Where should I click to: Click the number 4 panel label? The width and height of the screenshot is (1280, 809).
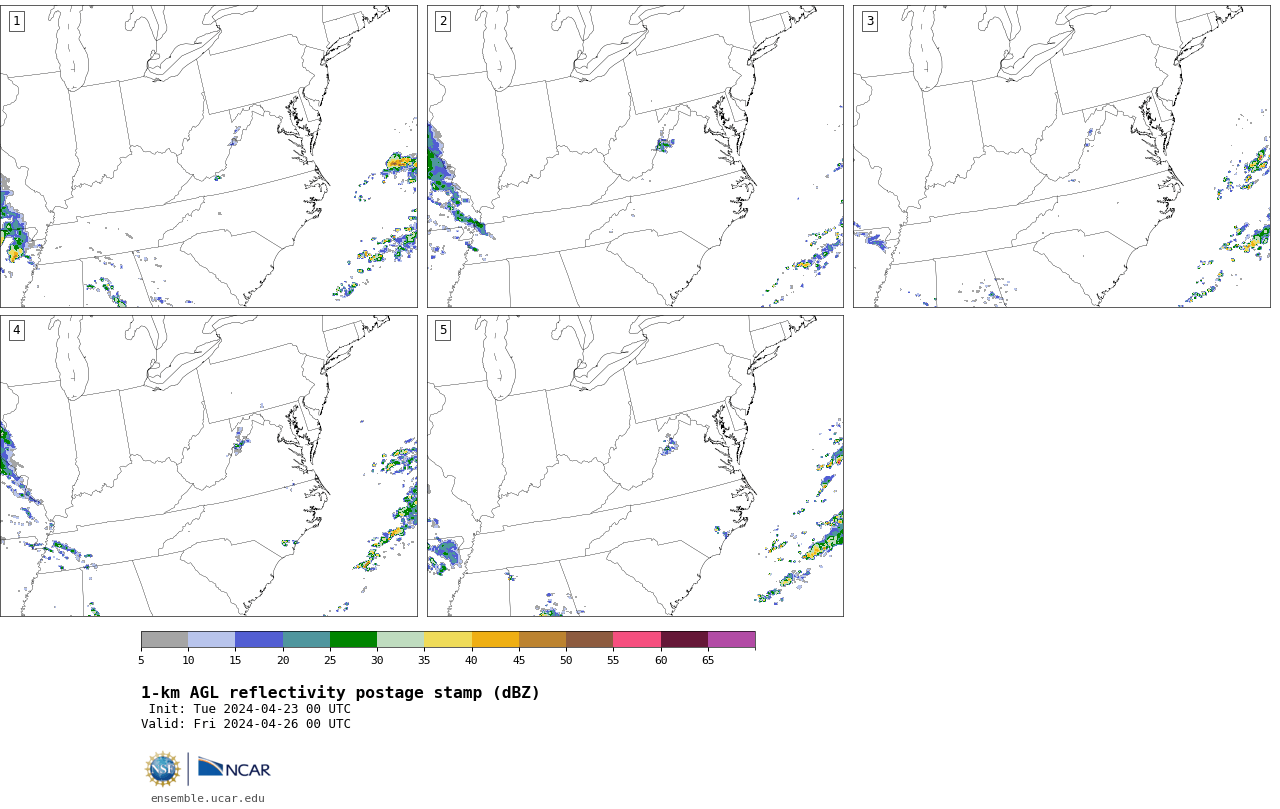[x=16, y=330]
